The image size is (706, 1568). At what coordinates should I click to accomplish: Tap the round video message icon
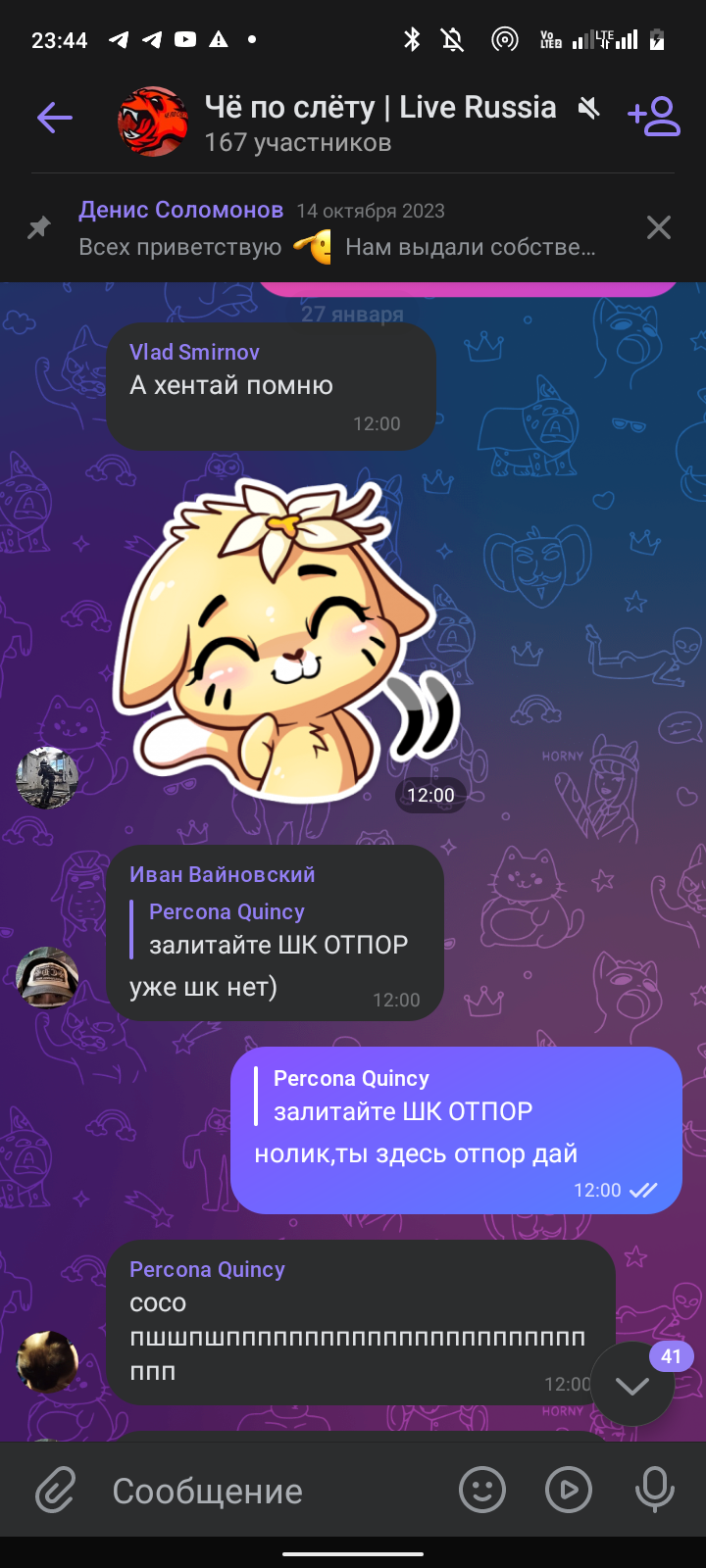pos(569,1491)
